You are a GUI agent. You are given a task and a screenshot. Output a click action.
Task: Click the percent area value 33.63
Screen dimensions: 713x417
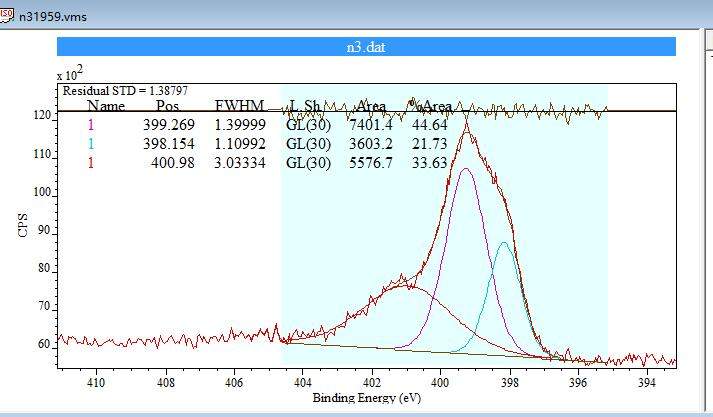(x=430, y=163)
